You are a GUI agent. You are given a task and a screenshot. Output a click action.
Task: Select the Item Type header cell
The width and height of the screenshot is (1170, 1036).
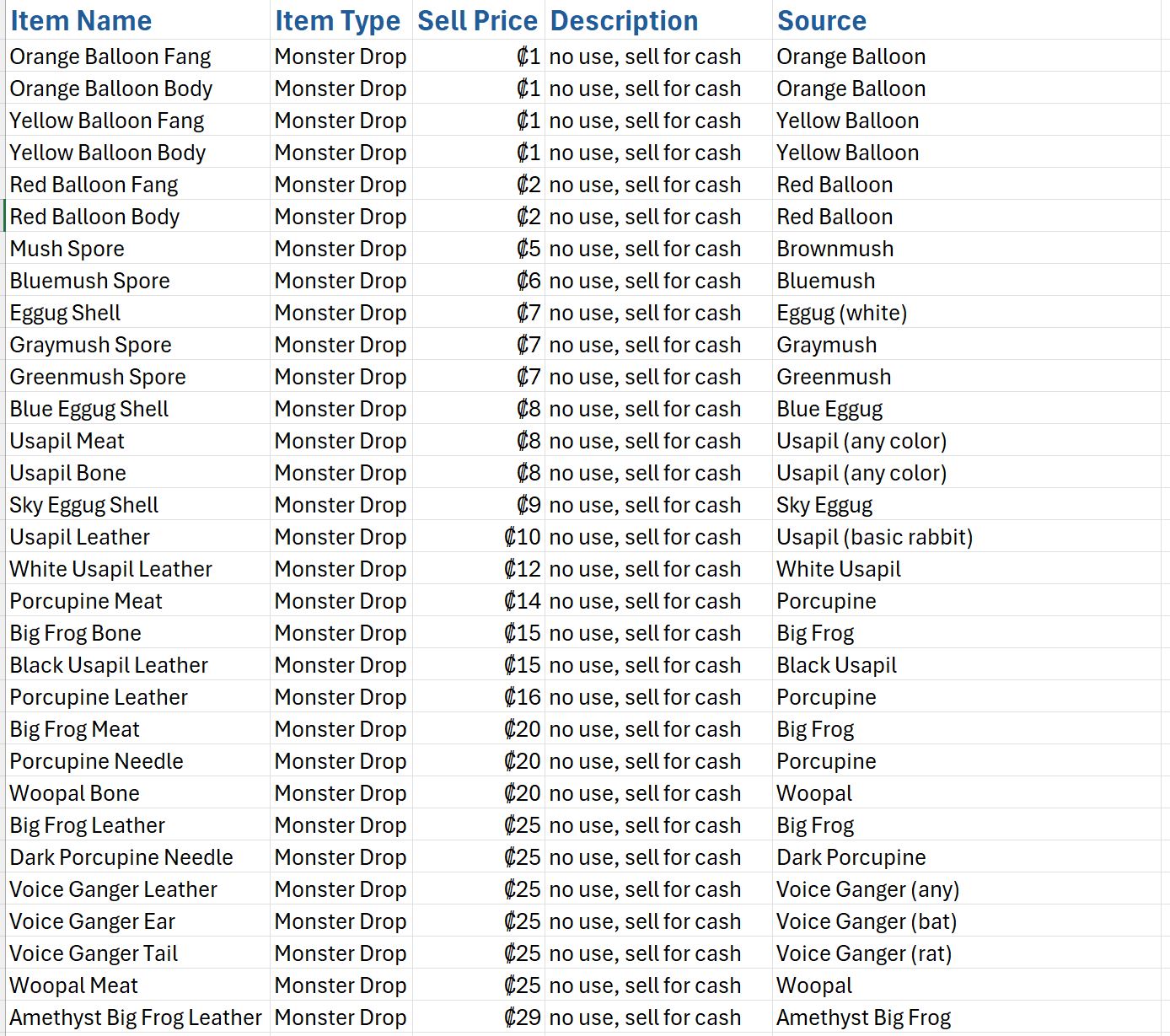tap(341, 20)
